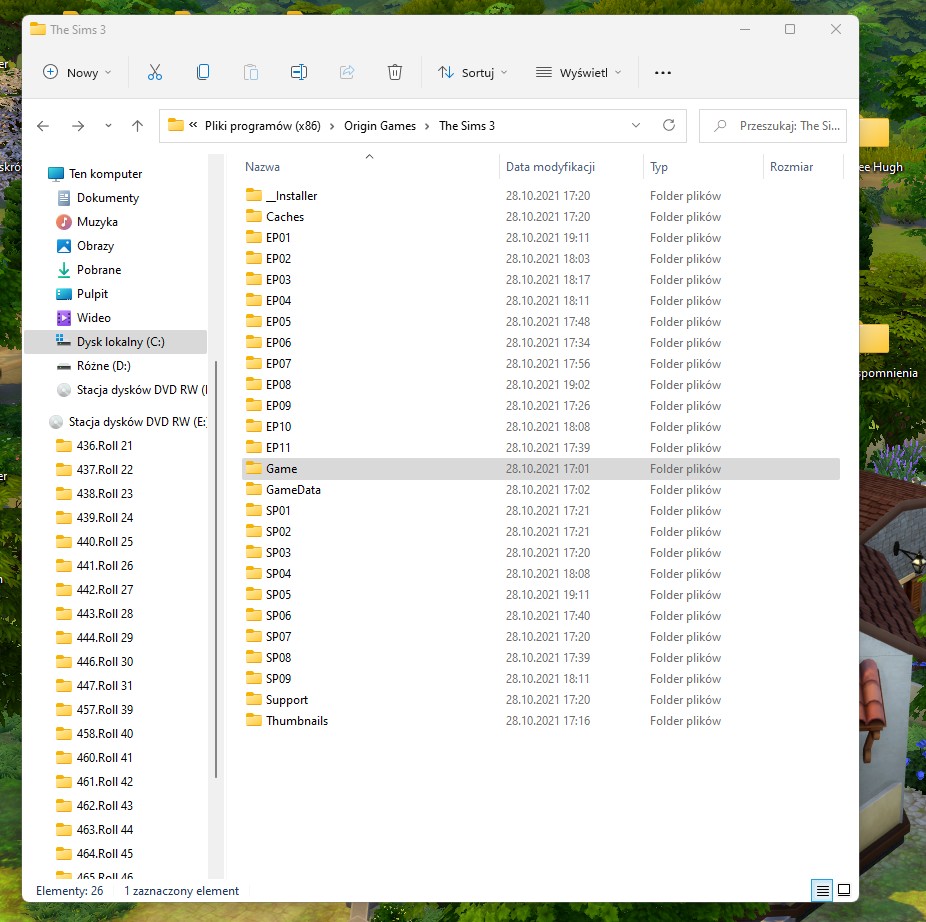
Task: Switch to large icons view in status bar
Action: pos(844,890)
